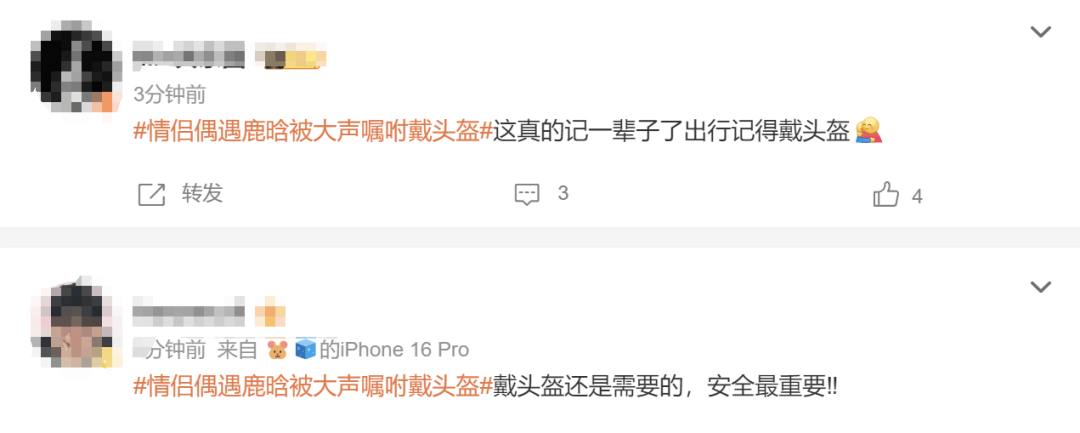Click the like count 4

[x=917, y=197]
